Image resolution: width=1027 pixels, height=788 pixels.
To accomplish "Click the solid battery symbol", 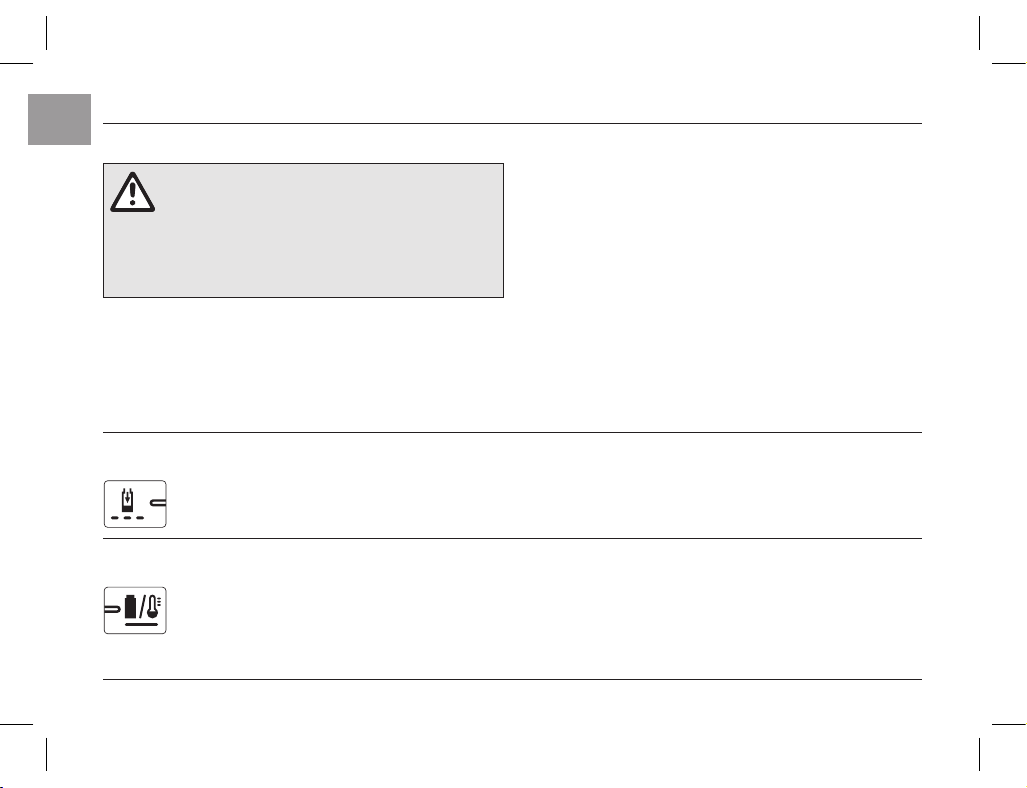I will click(131, 607).
